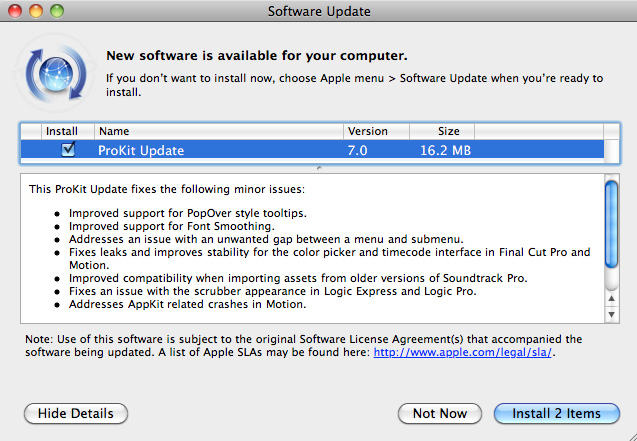
Task: Sort updates by Size column header
Action: [442, 131]
